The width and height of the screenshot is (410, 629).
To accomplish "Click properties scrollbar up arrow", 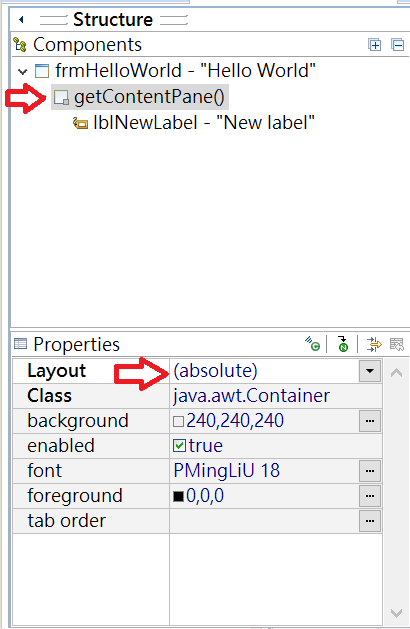I will pyautogui.click(x=396, y=373).
